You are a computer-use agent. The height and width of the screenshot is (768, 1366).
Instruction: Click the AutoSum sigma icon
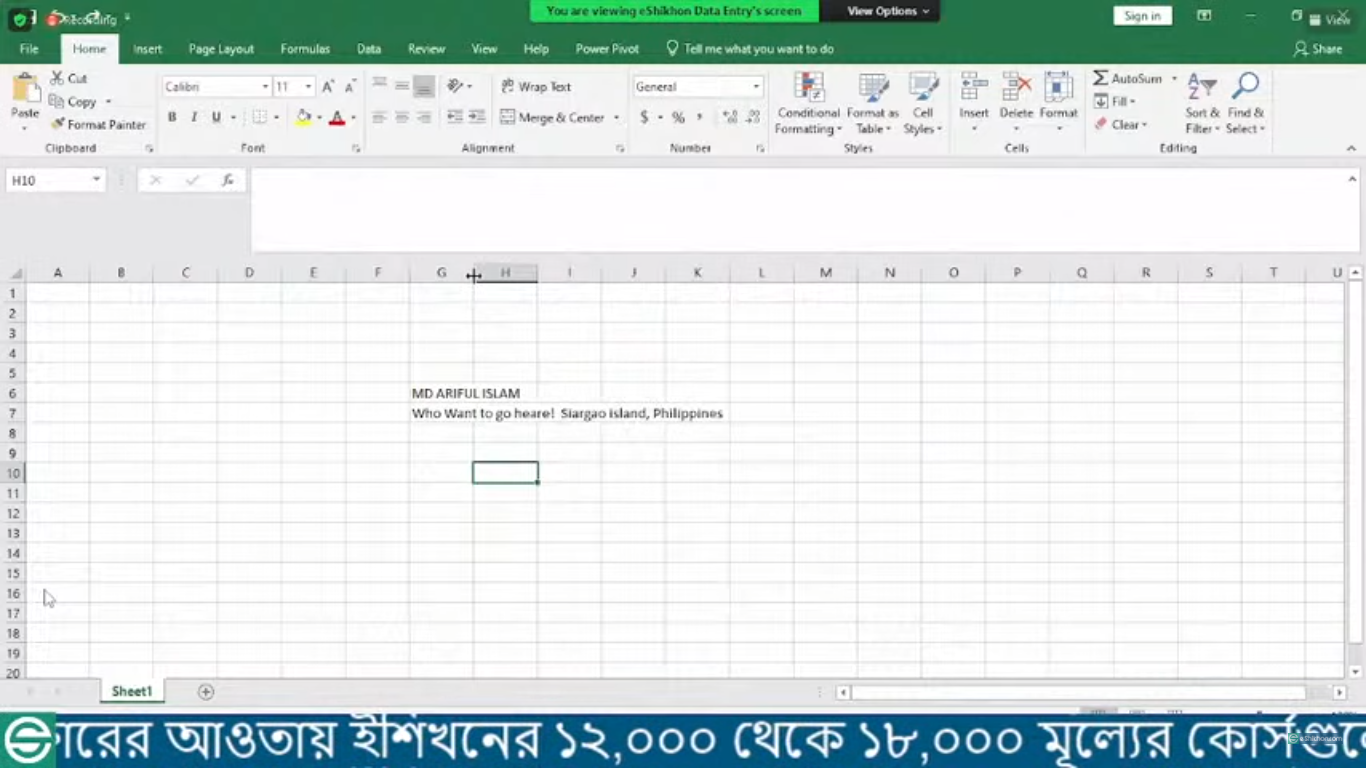point(1101,78)
